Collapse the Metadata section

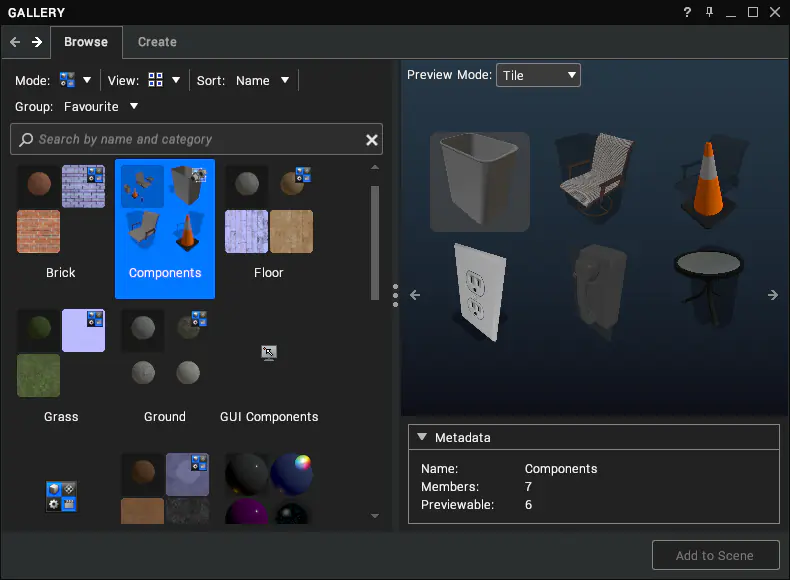(422, 437)
